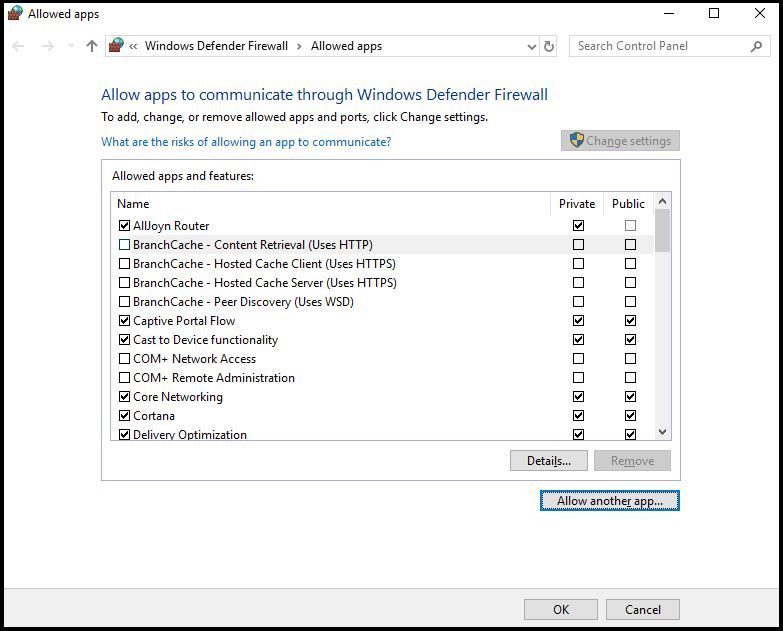
Task: Toggle Public checkbox for Captive Portal Flow
Action: click(x=630, y=320)
